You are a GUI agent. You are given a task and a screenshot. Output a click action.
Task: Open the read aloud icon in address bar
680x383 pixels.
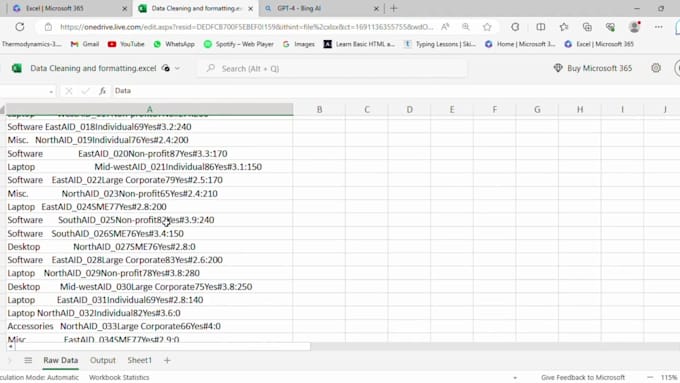445,27
